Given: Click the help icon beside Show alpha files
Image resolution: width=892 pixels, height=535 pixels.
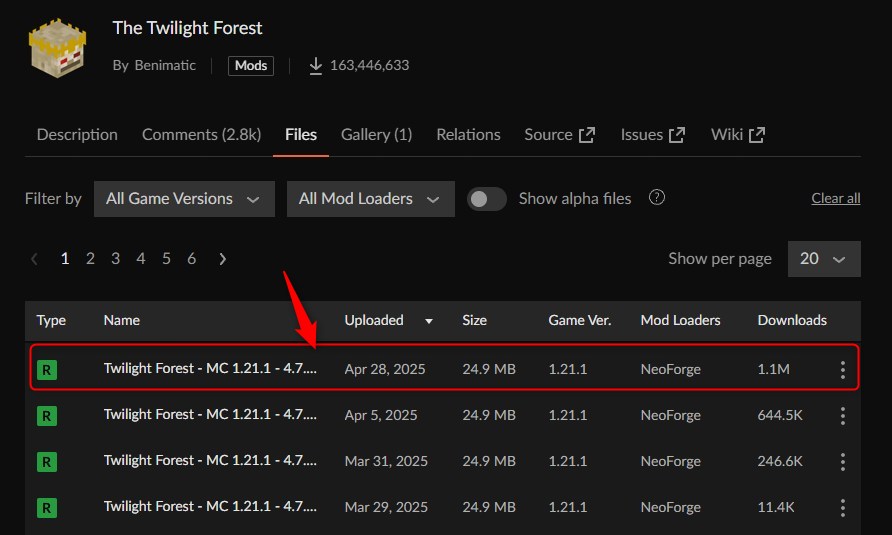Looking at the screenshot, I should point(657,197).
